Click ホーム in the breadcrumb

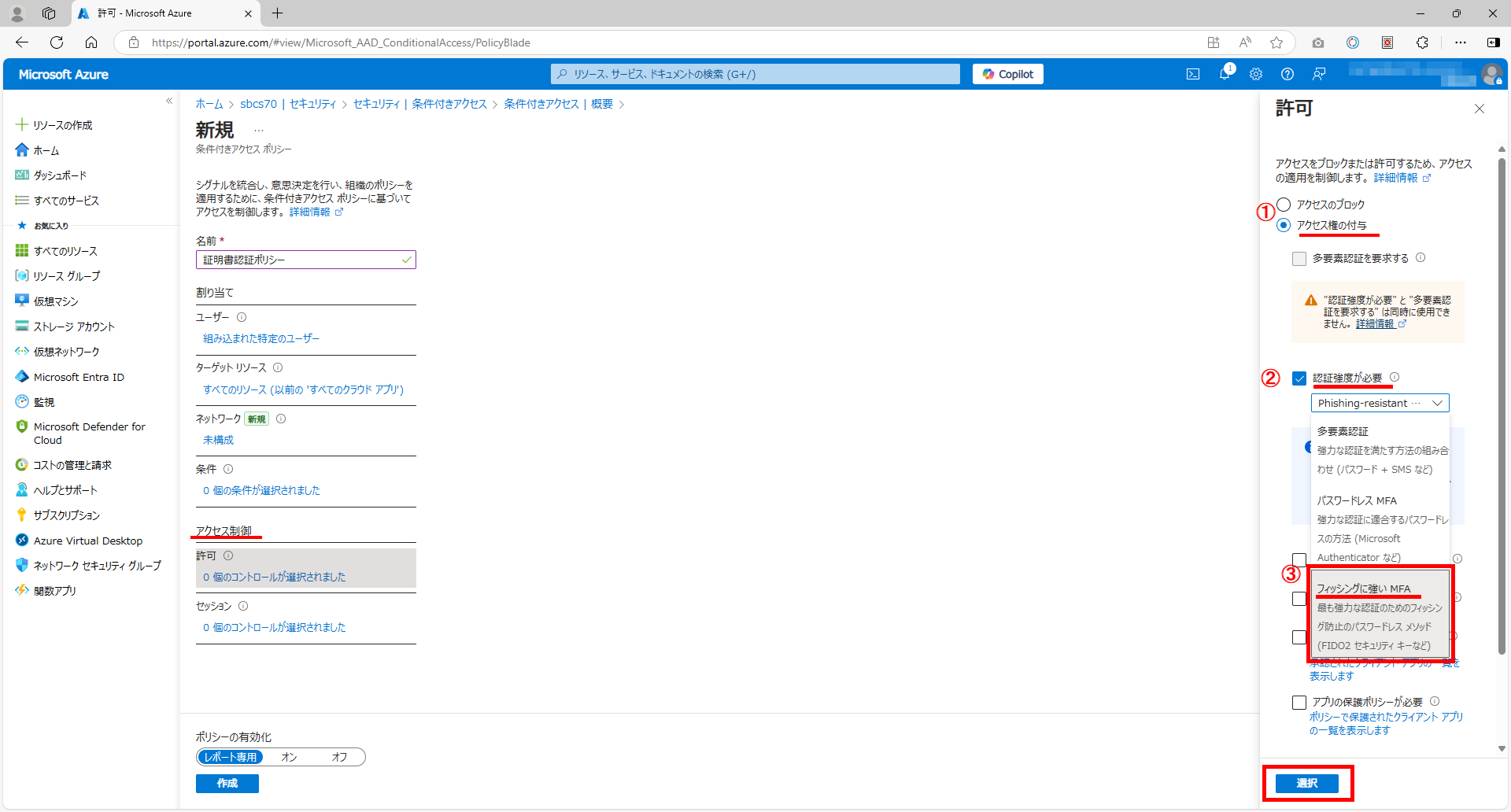click(209, 104)
